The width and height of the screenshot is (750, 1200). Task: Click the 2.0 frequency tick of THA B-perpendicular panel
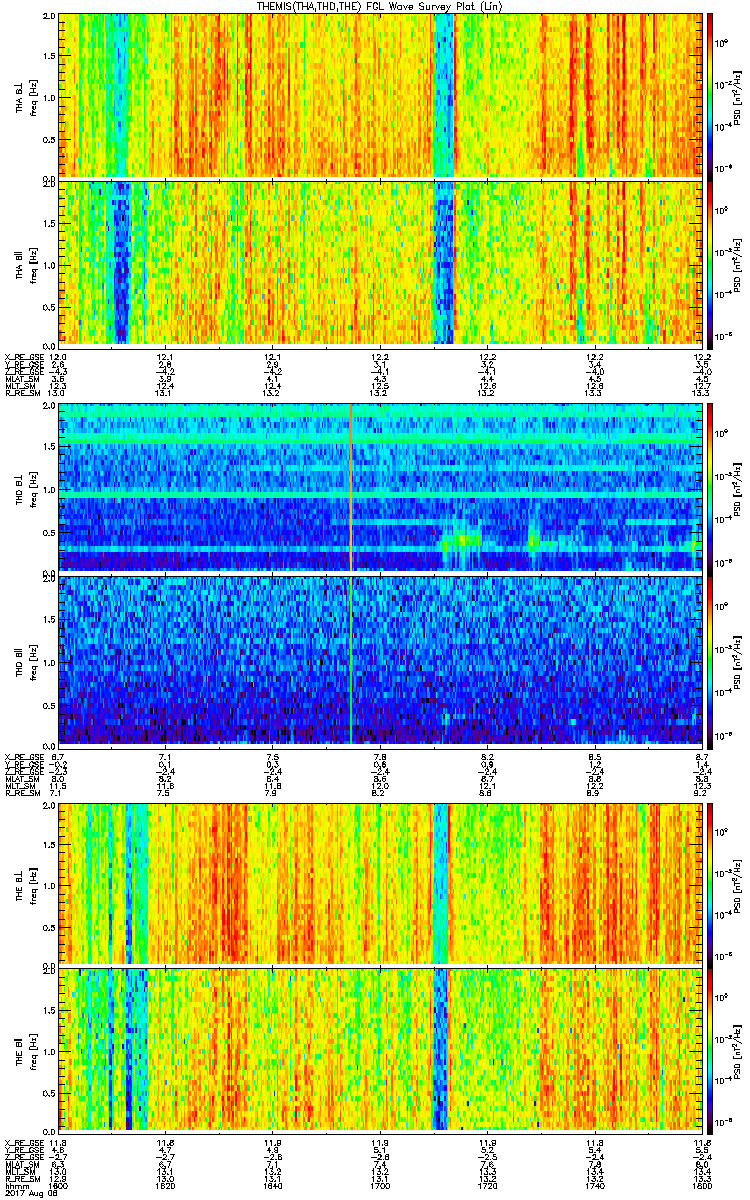point(49,16)
